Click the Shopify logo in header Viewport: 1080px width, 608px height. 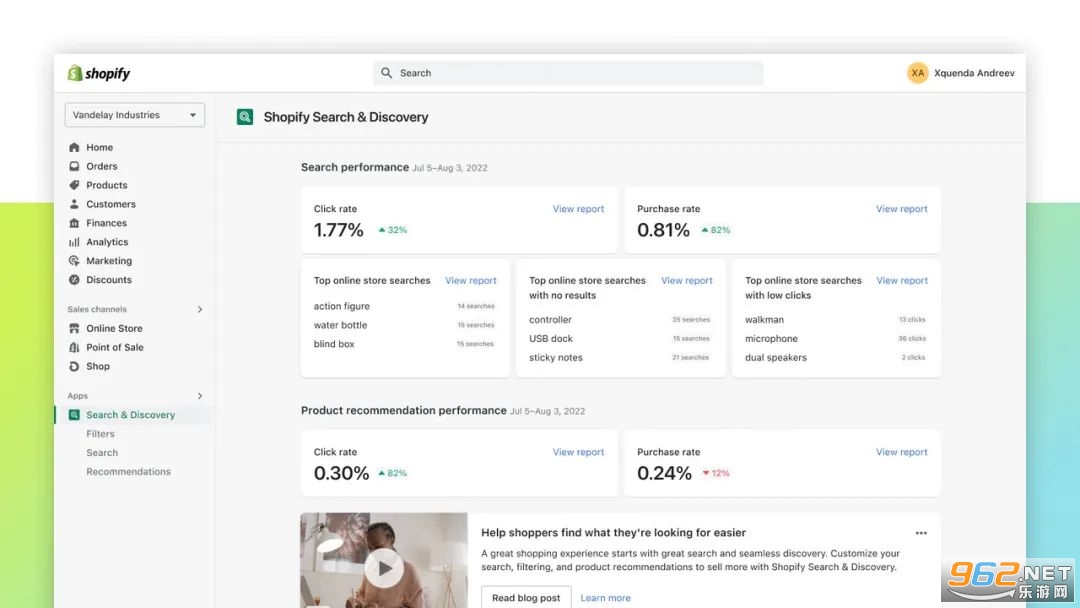(x=99, y=73)
